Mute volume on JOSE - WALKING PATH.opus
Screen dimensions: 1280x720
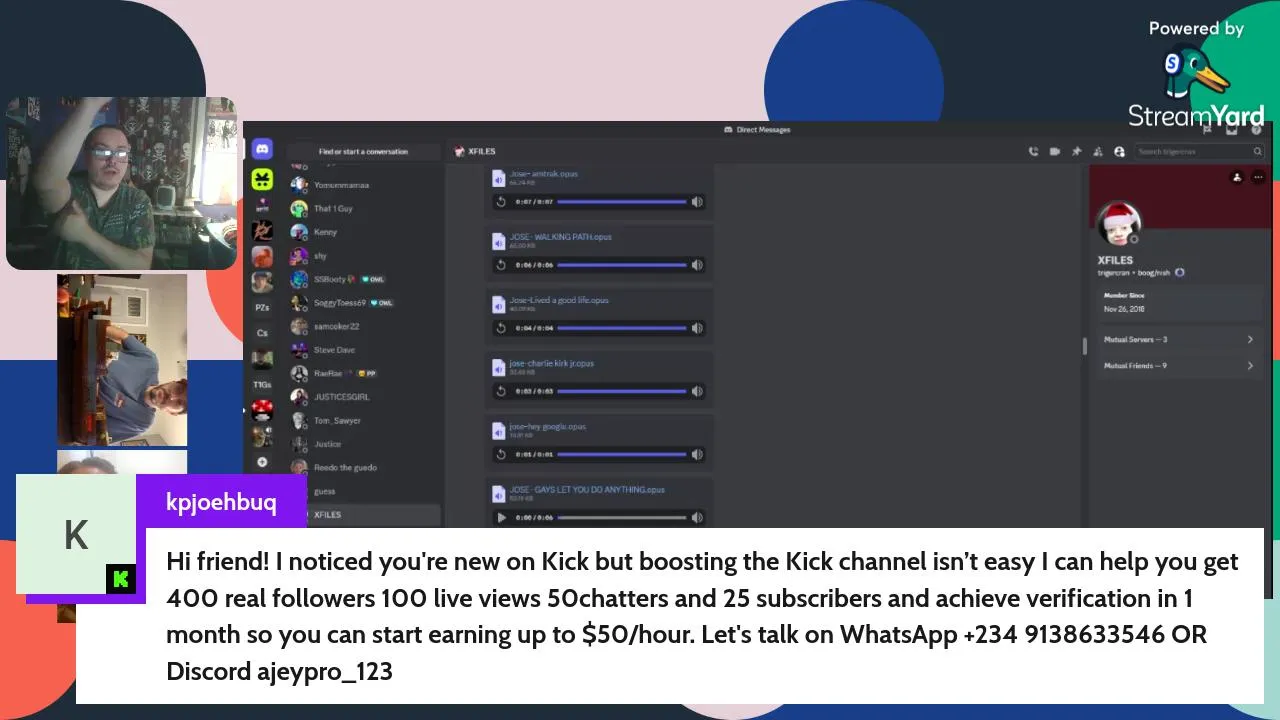[697, 265]
